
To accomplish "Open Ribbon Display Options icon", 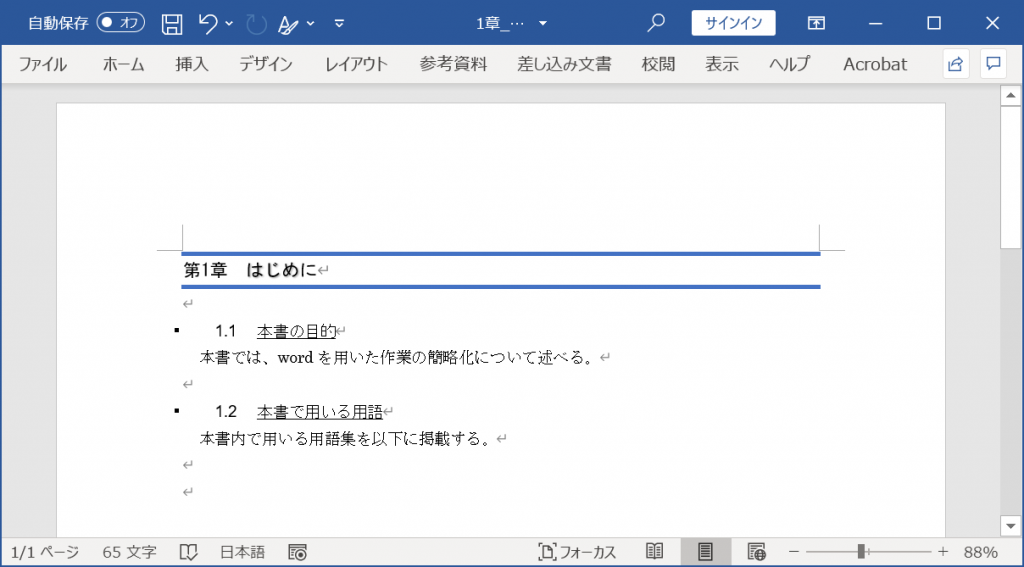I will click(x=816, y=23).
